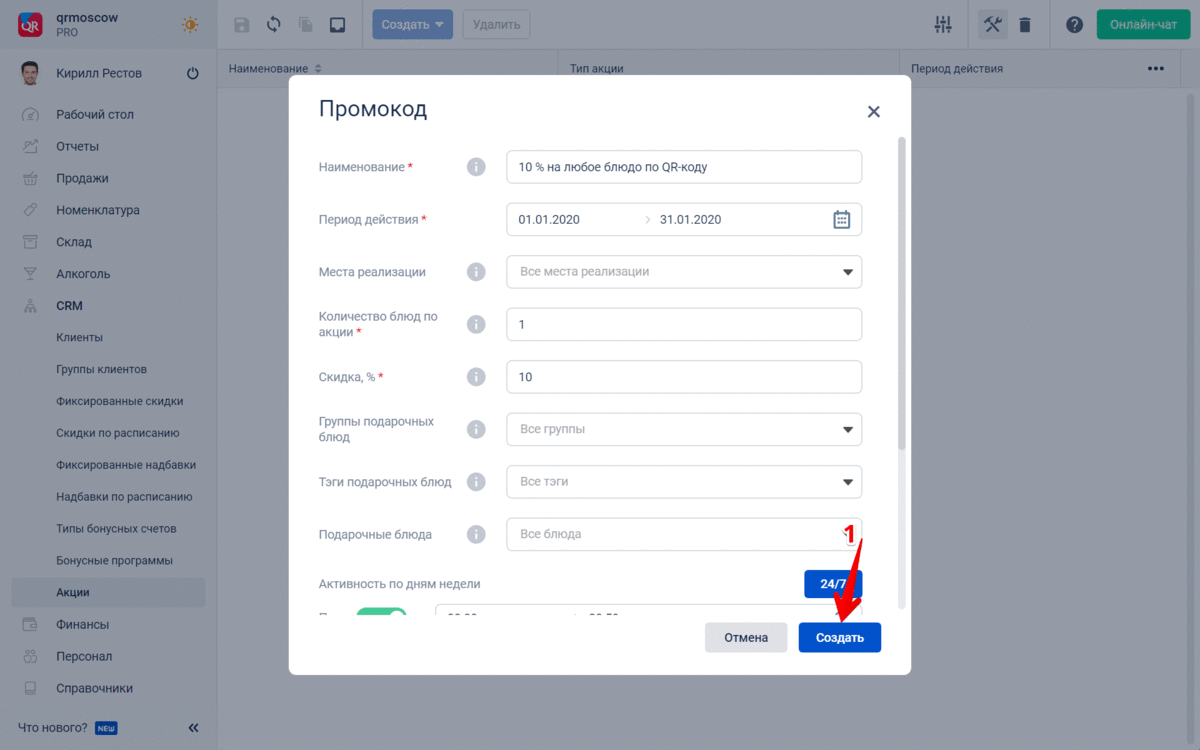Click the refresh sync icon in toolbar

pos(273,25)
